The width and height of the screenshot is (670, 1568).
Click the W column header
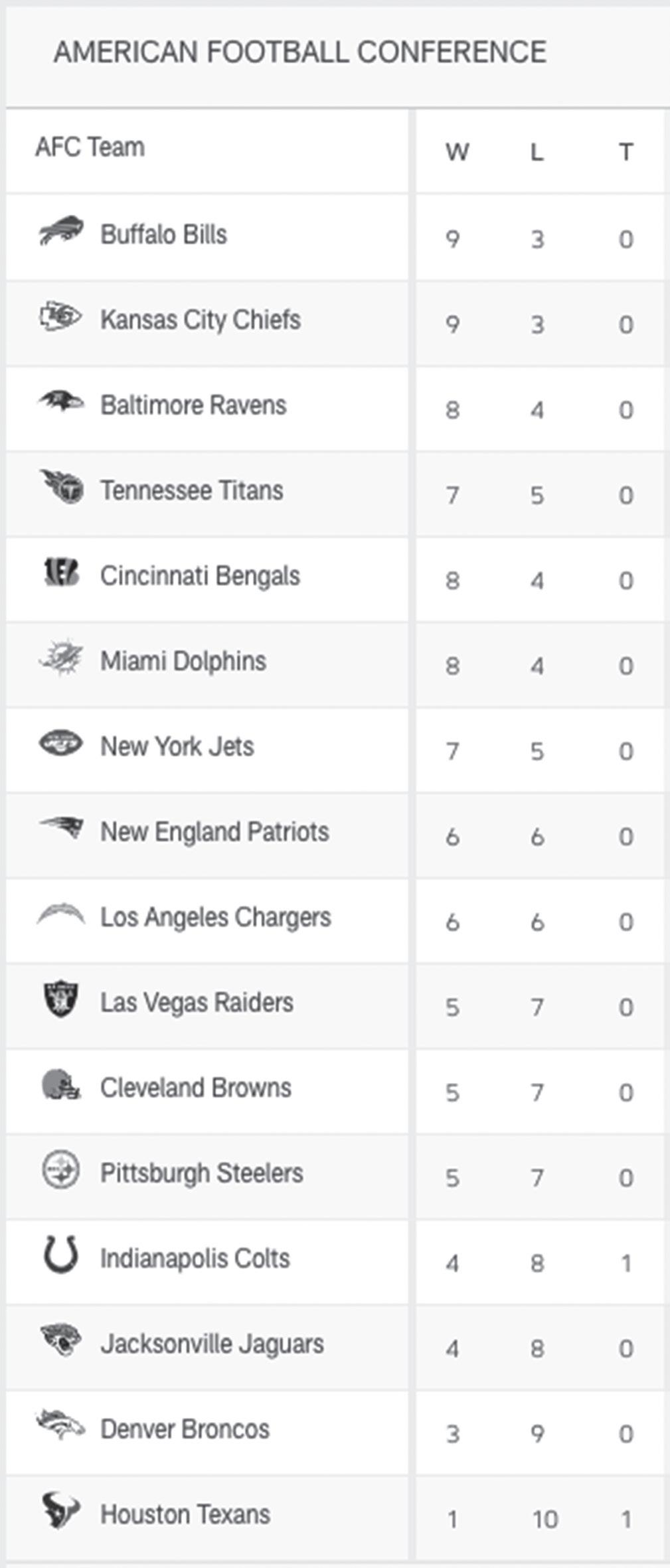457,153
